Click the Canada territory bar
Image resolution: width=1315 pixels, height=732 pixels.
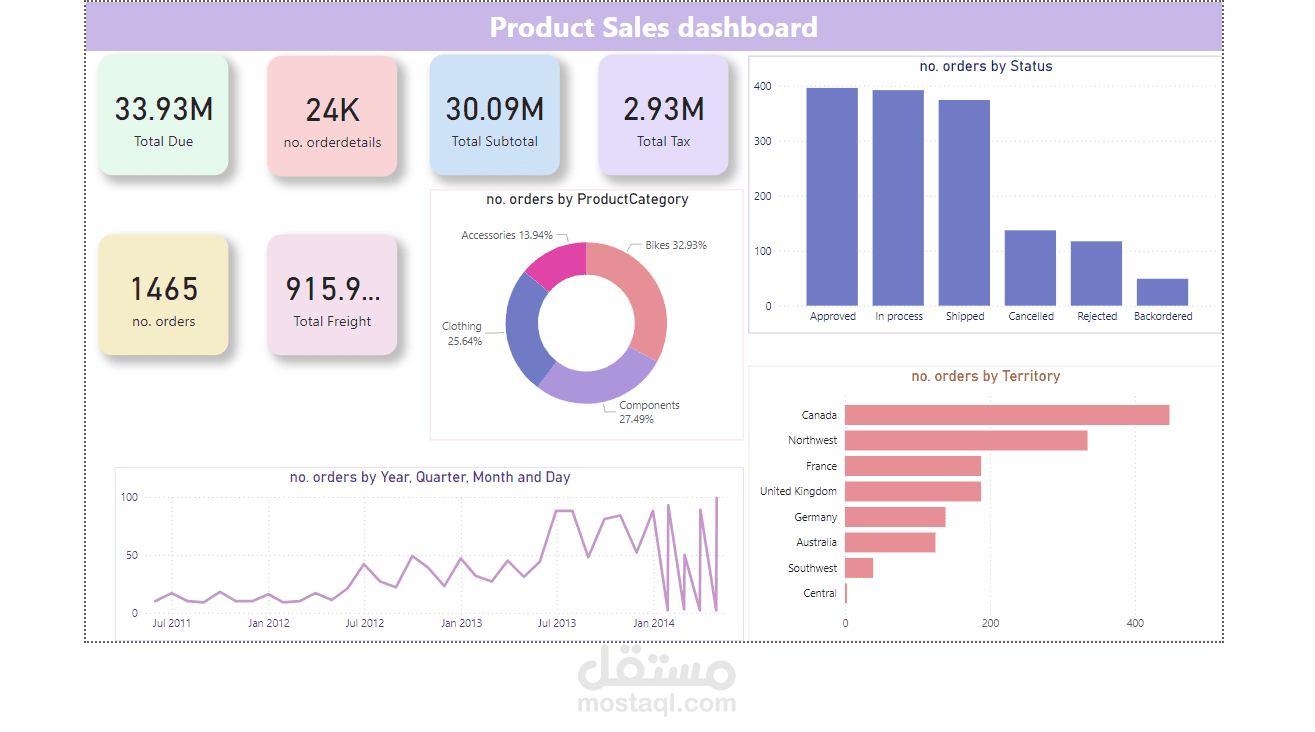click(1007, 415)
